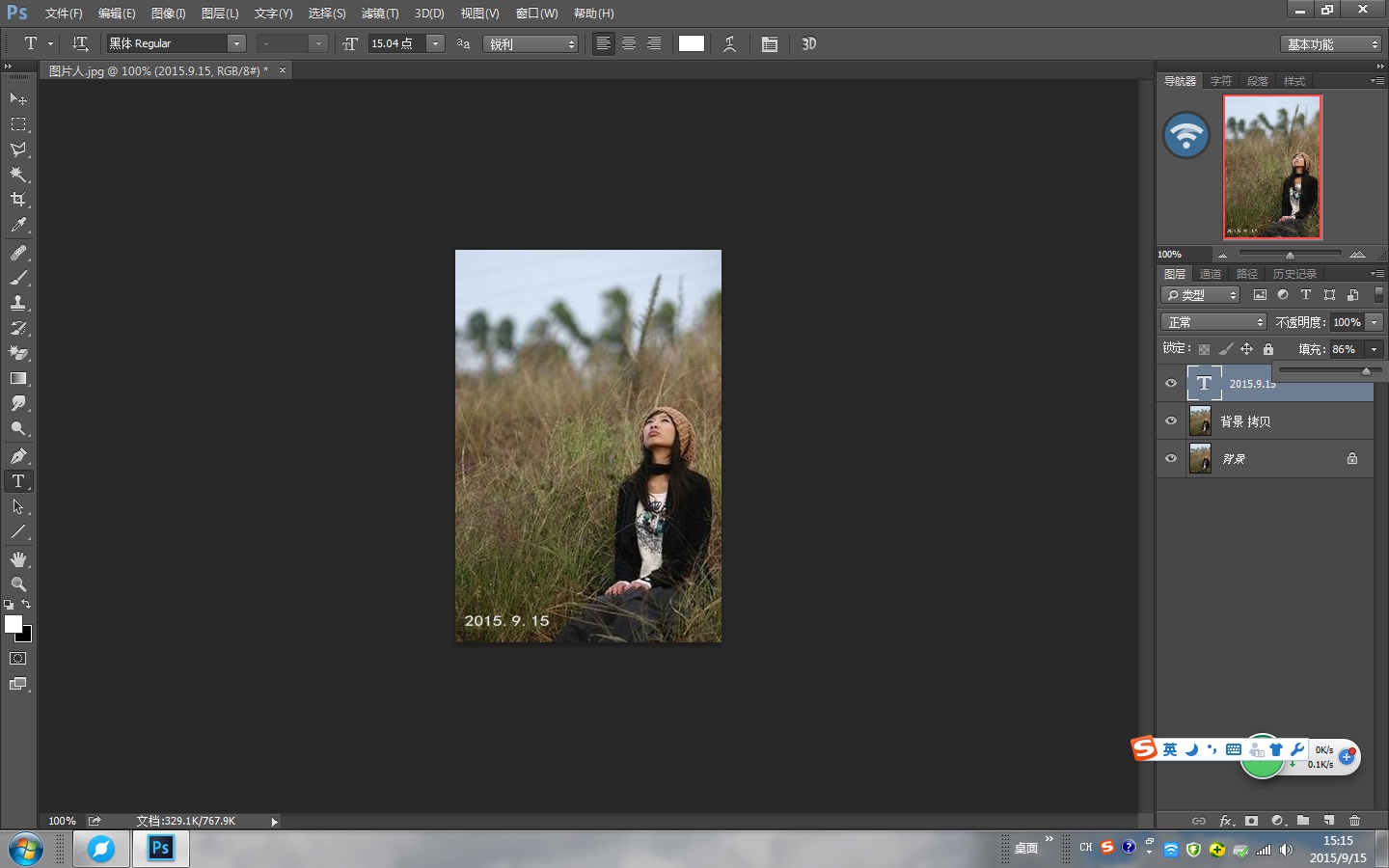
Task: Open the 不透明度 slider dropdown arrow
Action: pos(1375,322)
